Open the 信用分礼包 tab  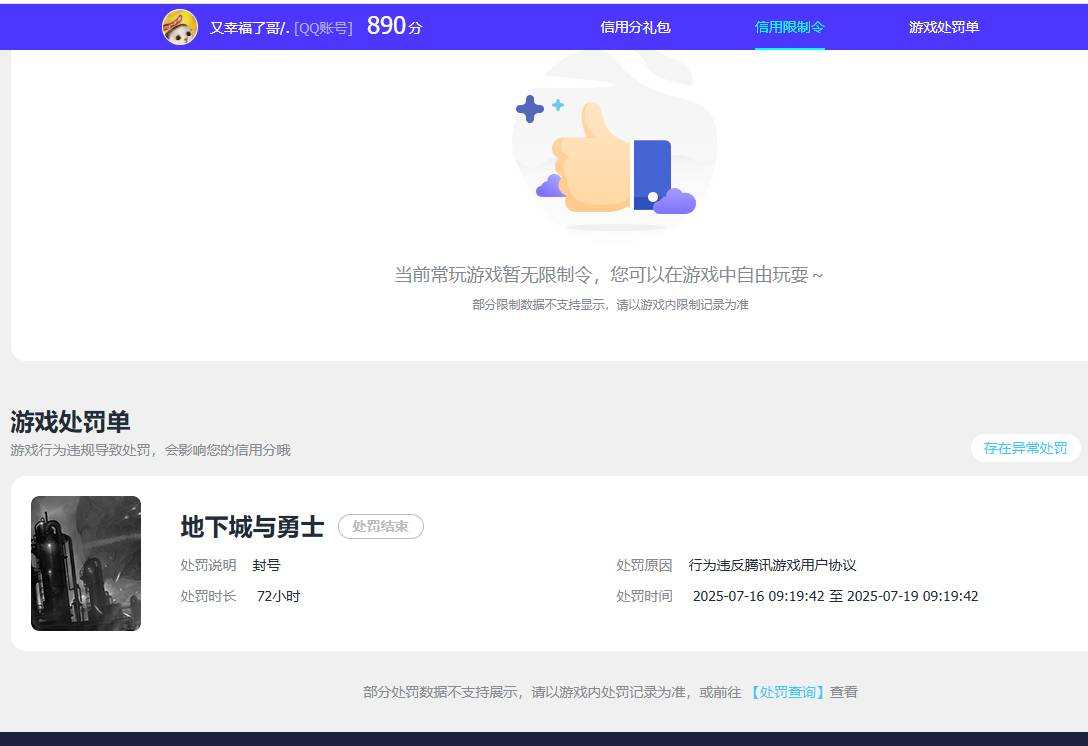635,27
